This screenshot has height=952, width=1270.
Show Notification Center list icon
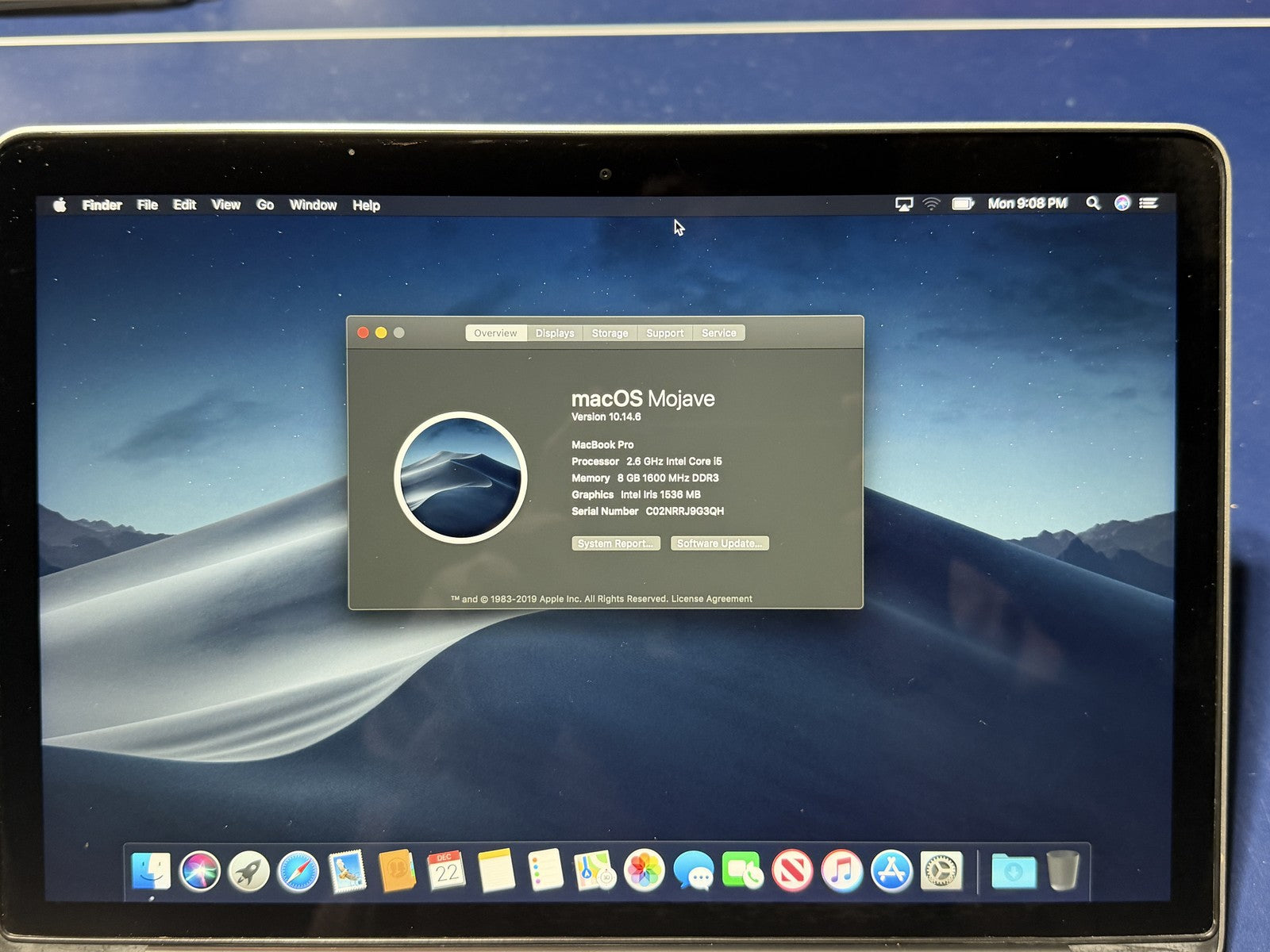tap(1149, 203)
